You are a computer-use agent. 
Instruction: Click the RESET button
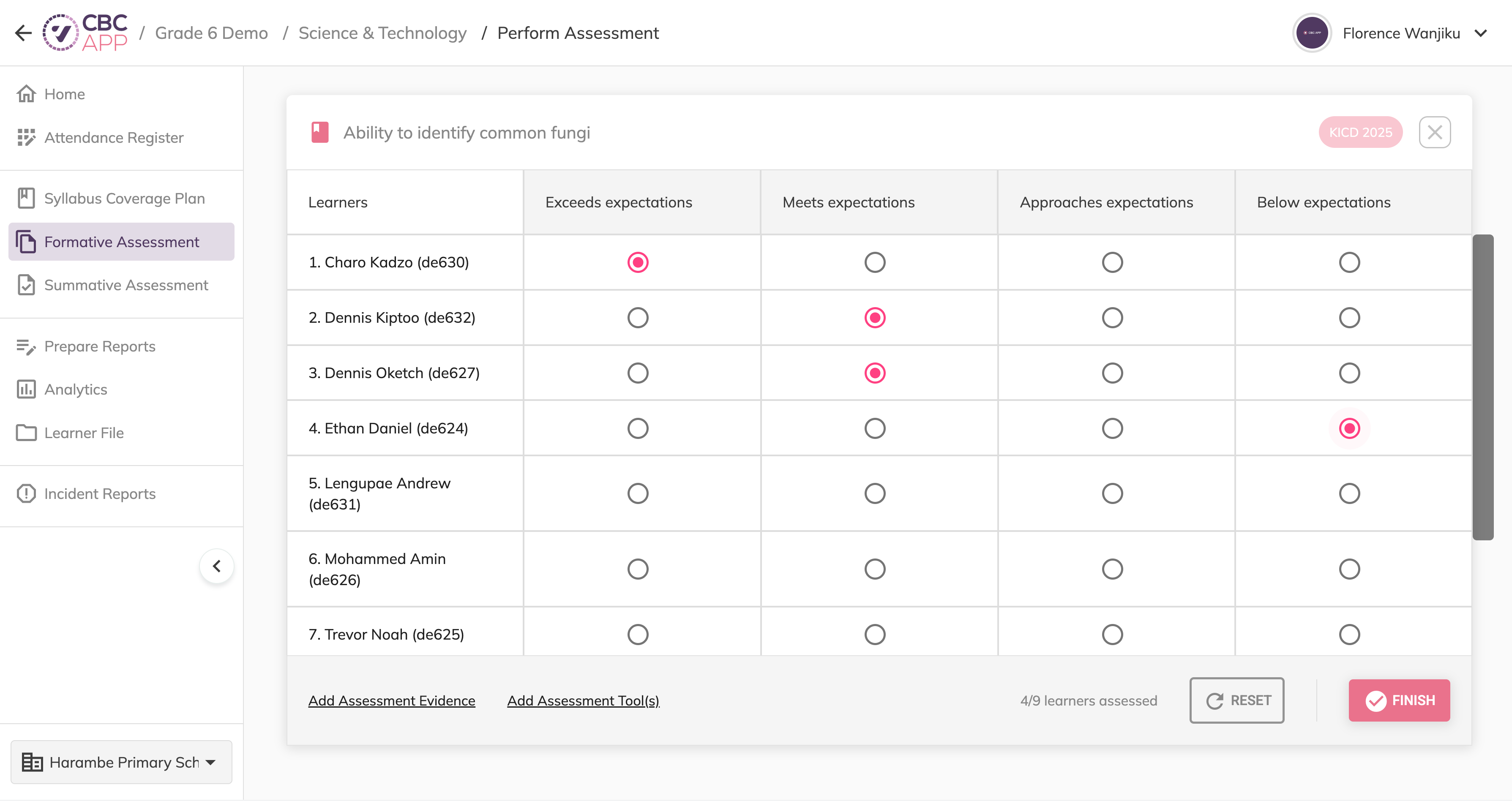click(x=1237, y=700)
